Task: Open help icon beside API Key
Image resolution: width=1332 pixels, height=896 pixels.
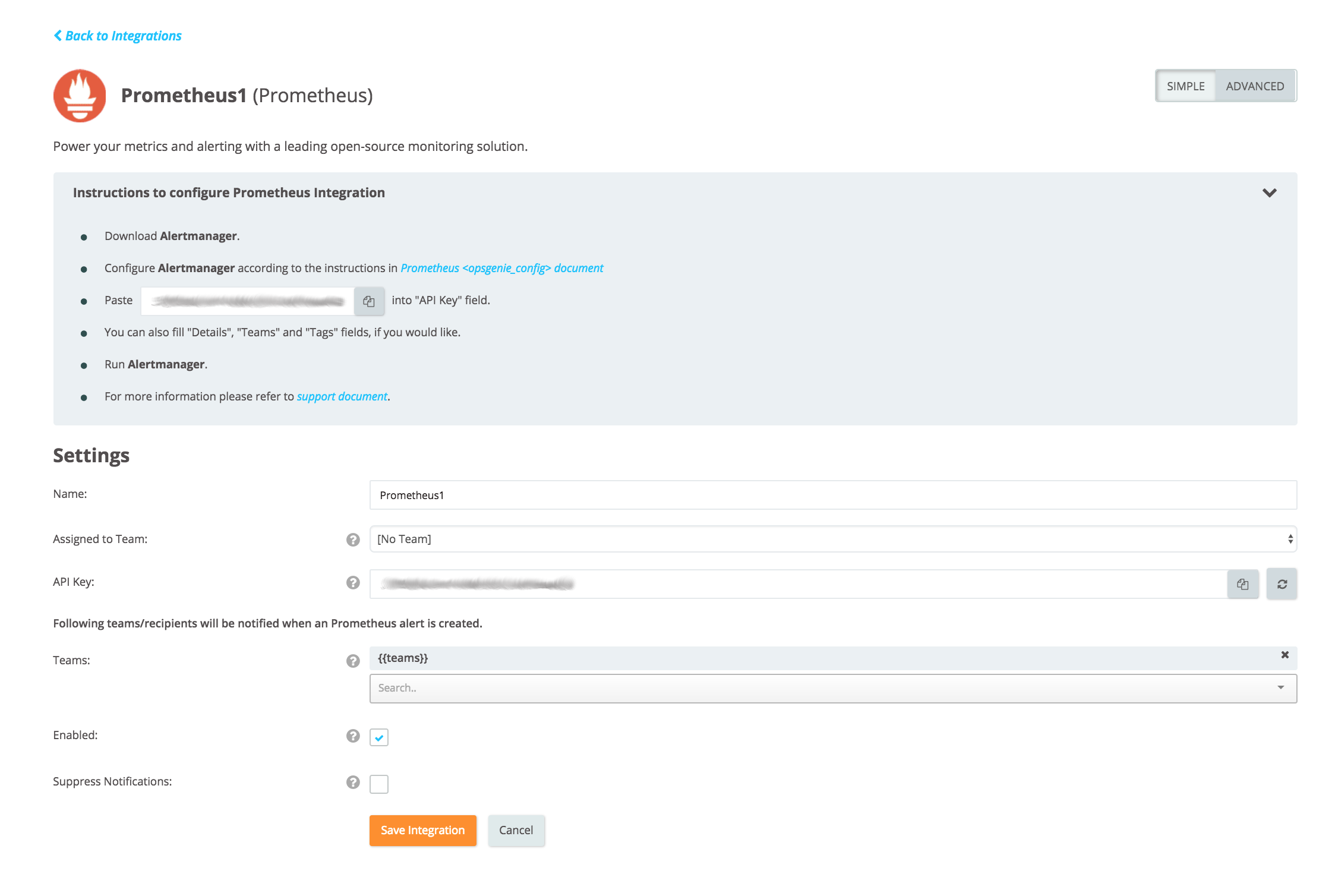Action: tap(353, 583)
